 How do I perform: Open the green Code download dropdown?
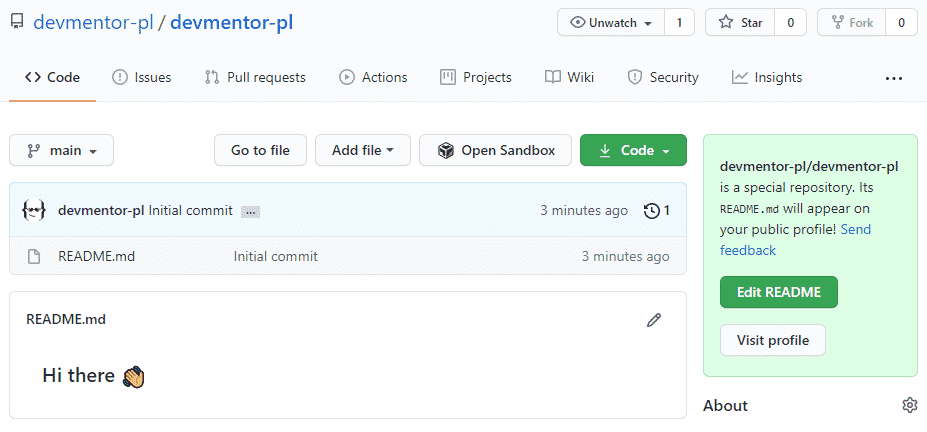(633, 150)
